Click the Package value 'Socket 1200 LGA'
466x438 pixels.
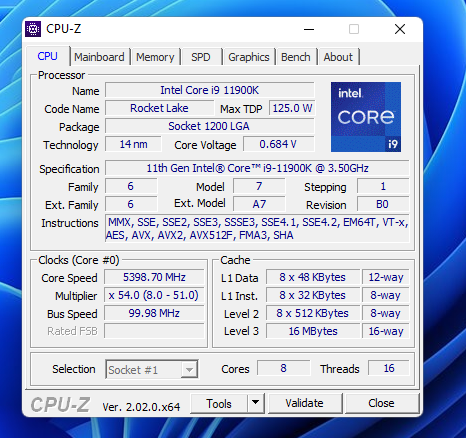pyautogui.click(x=210, y=126)
